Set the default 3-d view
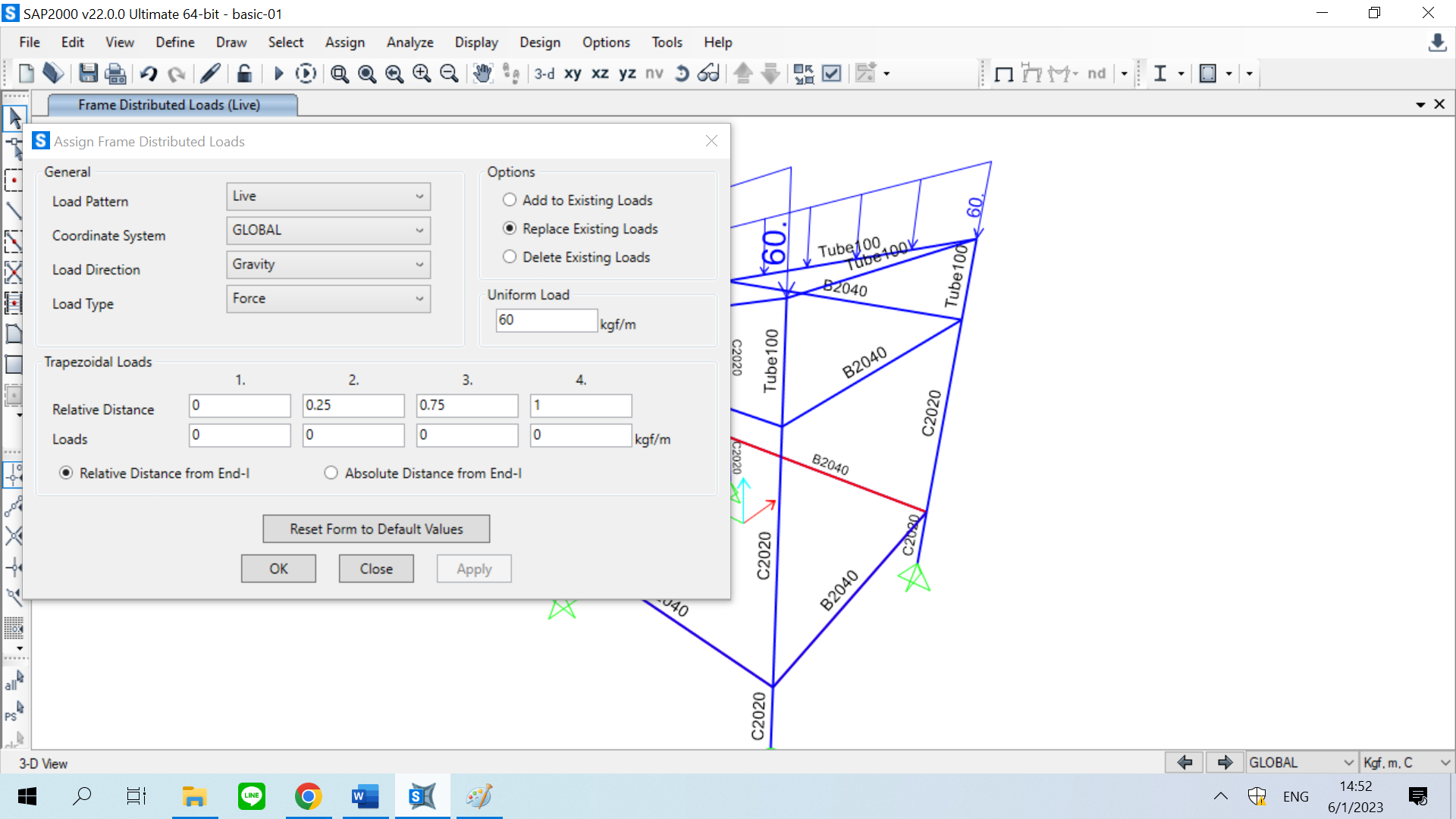This screenshot has width=1456, height=819. [544, 74]
